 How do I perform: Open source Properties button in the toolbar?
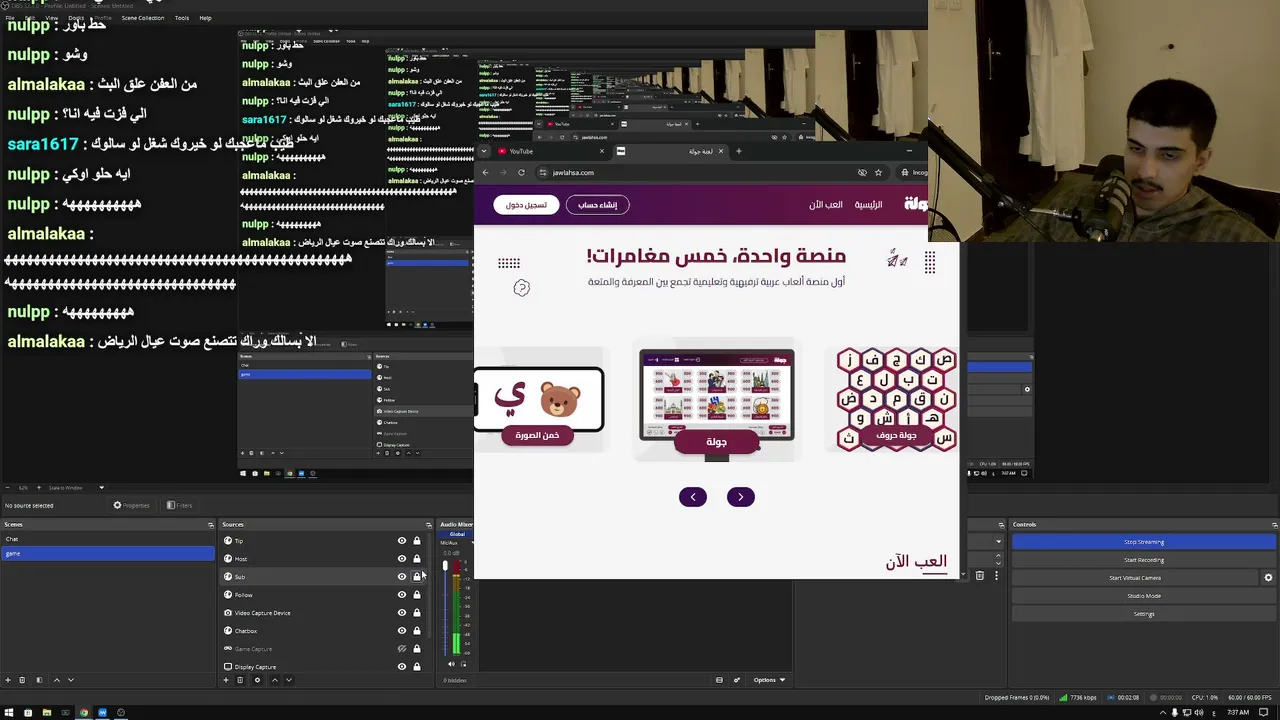click(132, 505)
